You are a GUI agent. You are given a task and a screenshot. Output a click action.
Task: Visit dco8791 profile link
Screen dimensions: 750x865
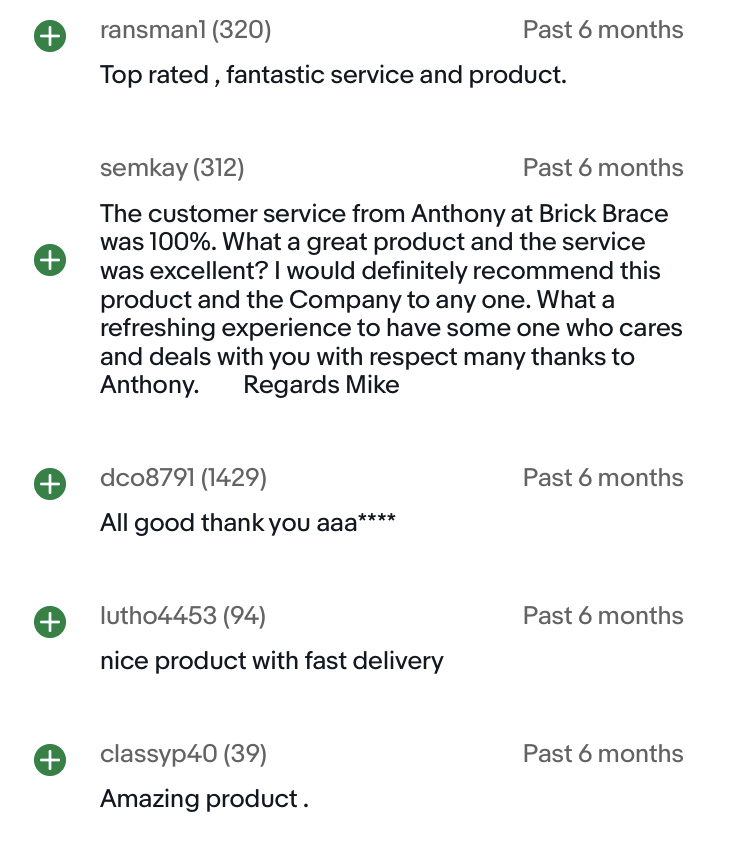(x=148, y=478)
